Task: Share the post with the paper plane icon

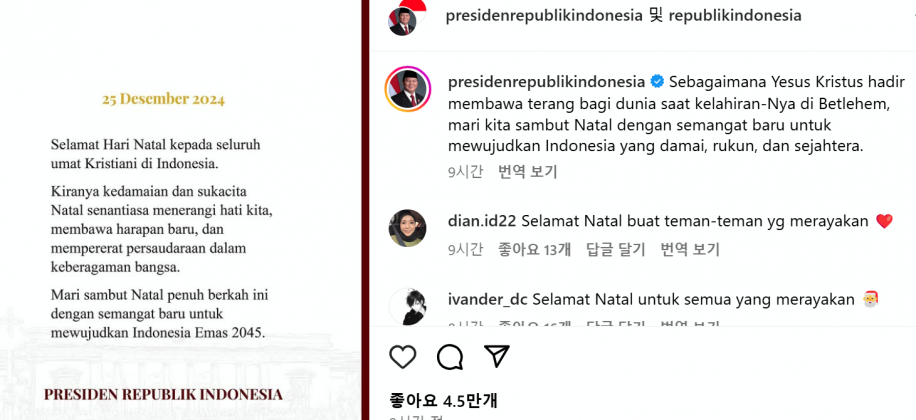Action: [x=497, y=356]
